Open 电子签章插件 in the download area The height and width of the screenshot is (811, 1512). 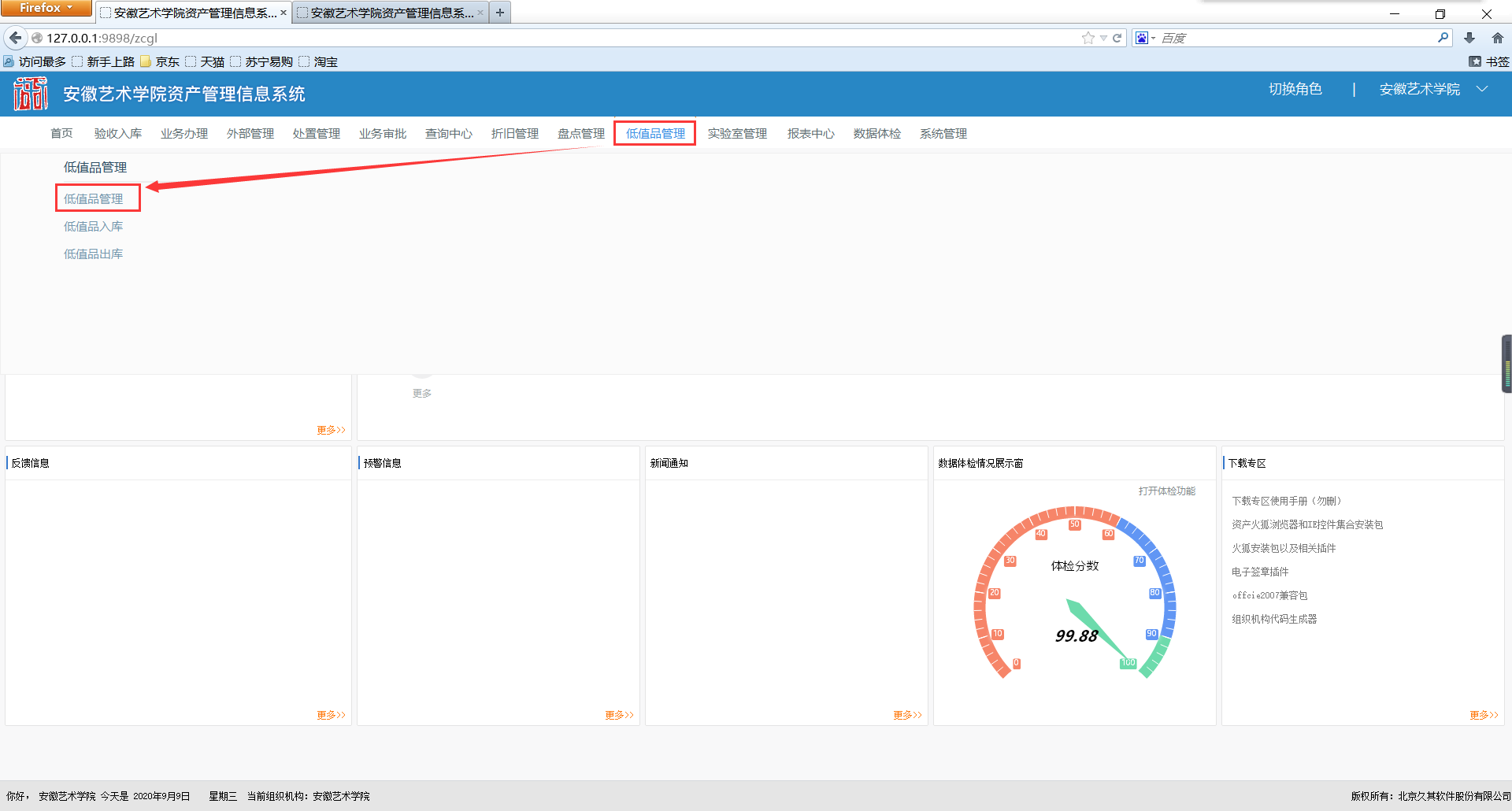click(1260, 572)
